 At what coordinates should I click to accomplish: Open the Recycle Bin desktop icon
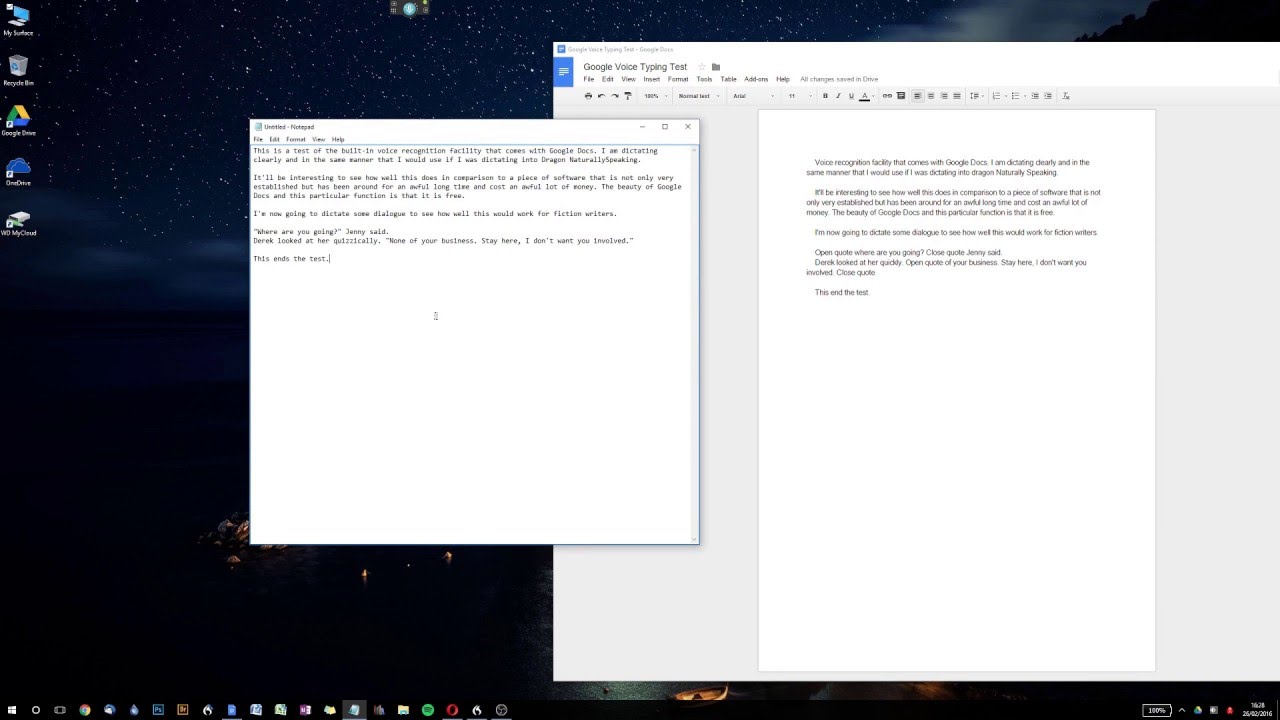18,71
